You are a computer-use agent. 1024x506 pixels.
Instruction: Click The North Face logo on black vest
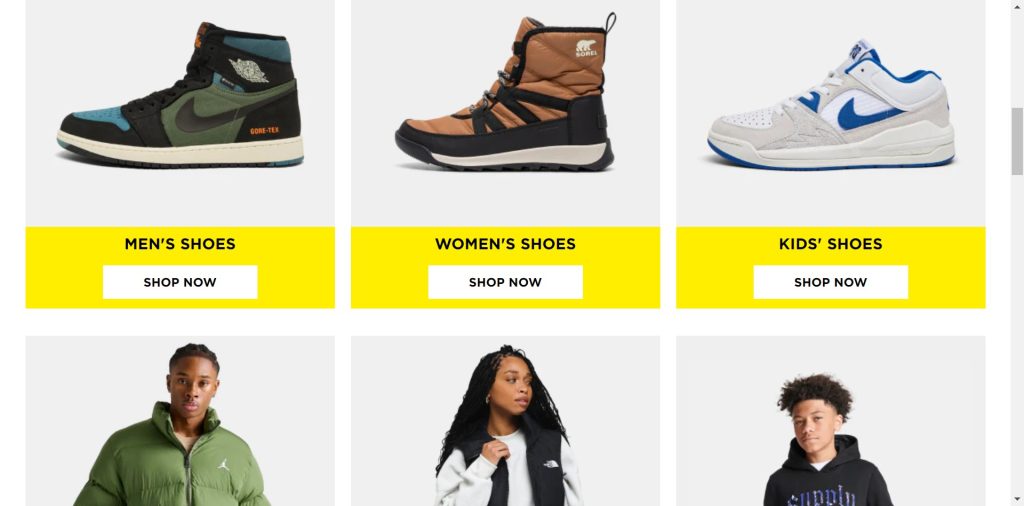coord(550,465)
